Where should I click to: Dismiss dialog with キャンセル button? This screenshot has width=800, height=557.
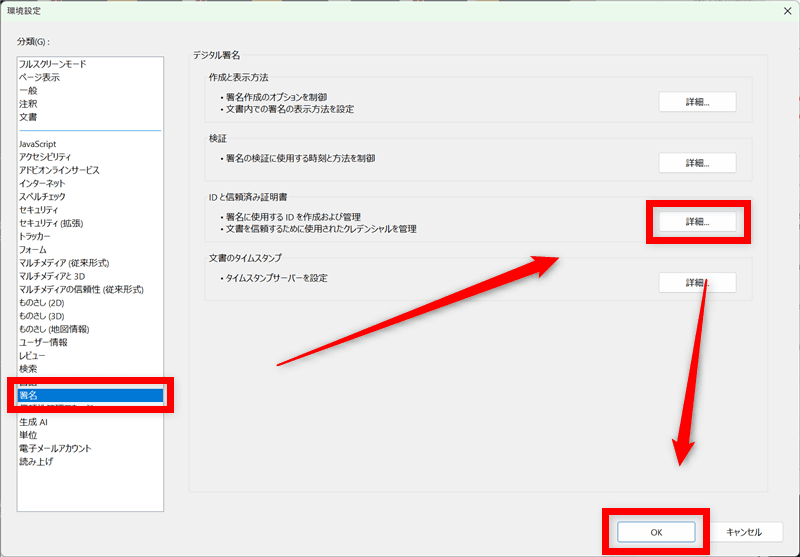tap(744, 532)
